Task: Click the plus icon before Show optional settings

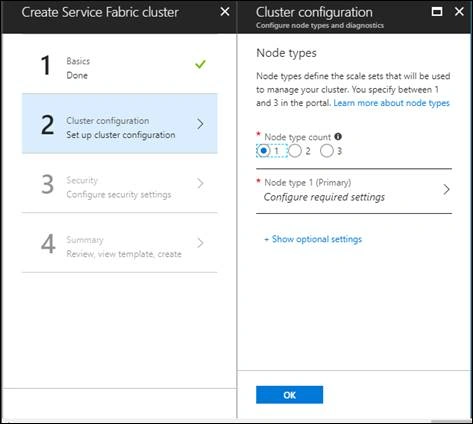Action: click(x=266, y=239)
